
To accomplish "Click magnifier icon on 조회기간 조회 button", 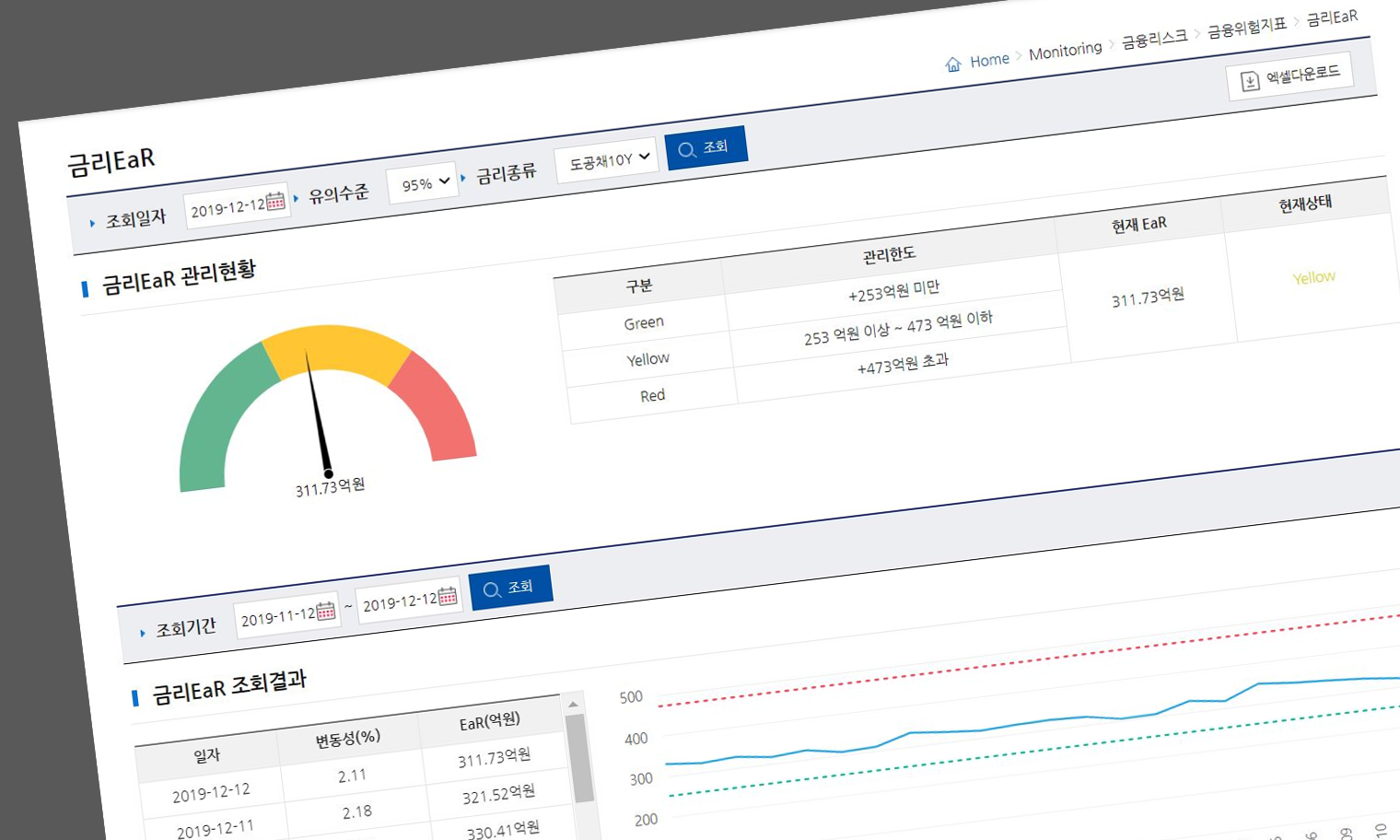I will point(492,589).
